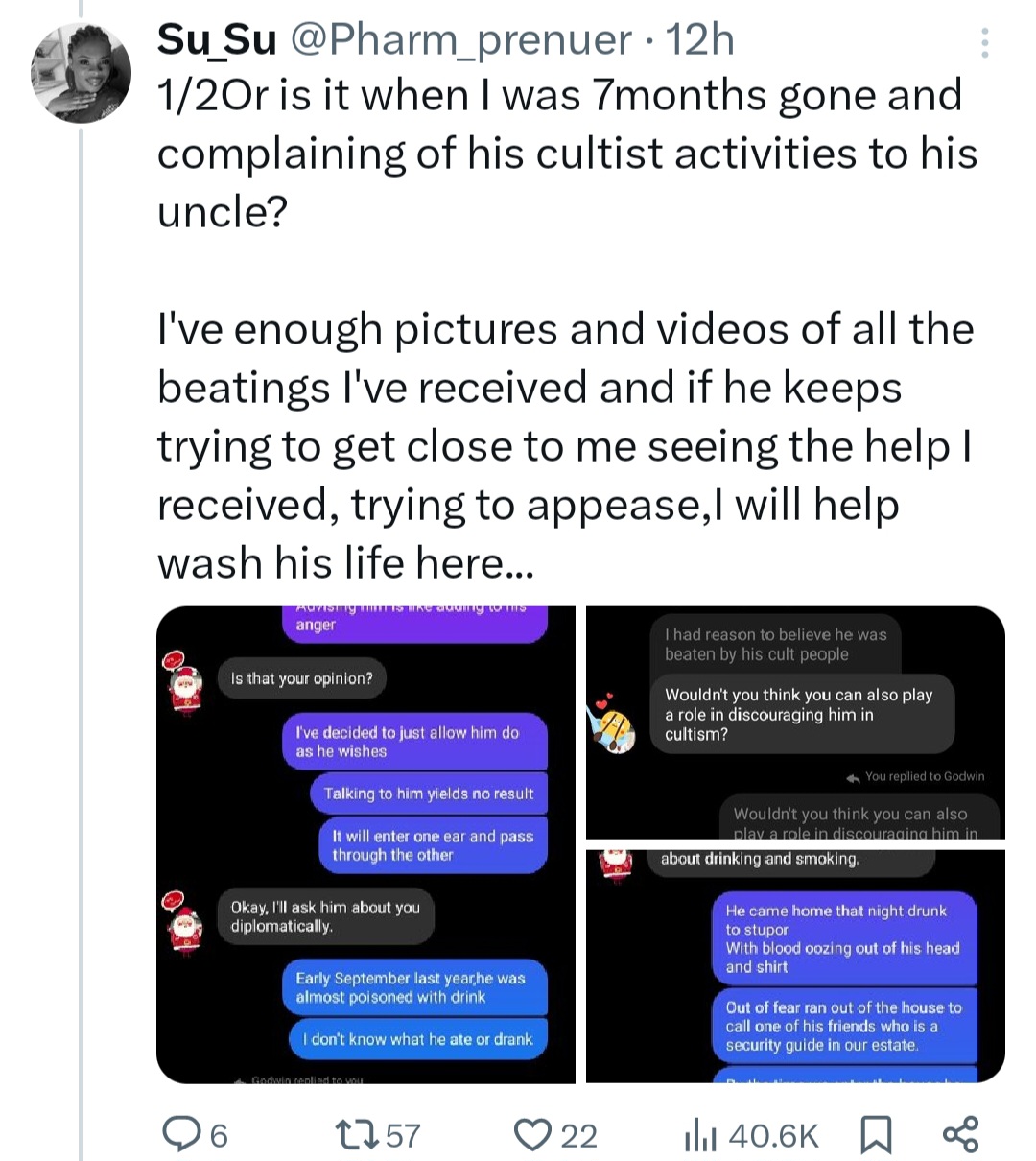Image resolution: width=1036 pixels, height=1161 pixels.
Task: Open the 12h timestamp link
Action: 699,40
